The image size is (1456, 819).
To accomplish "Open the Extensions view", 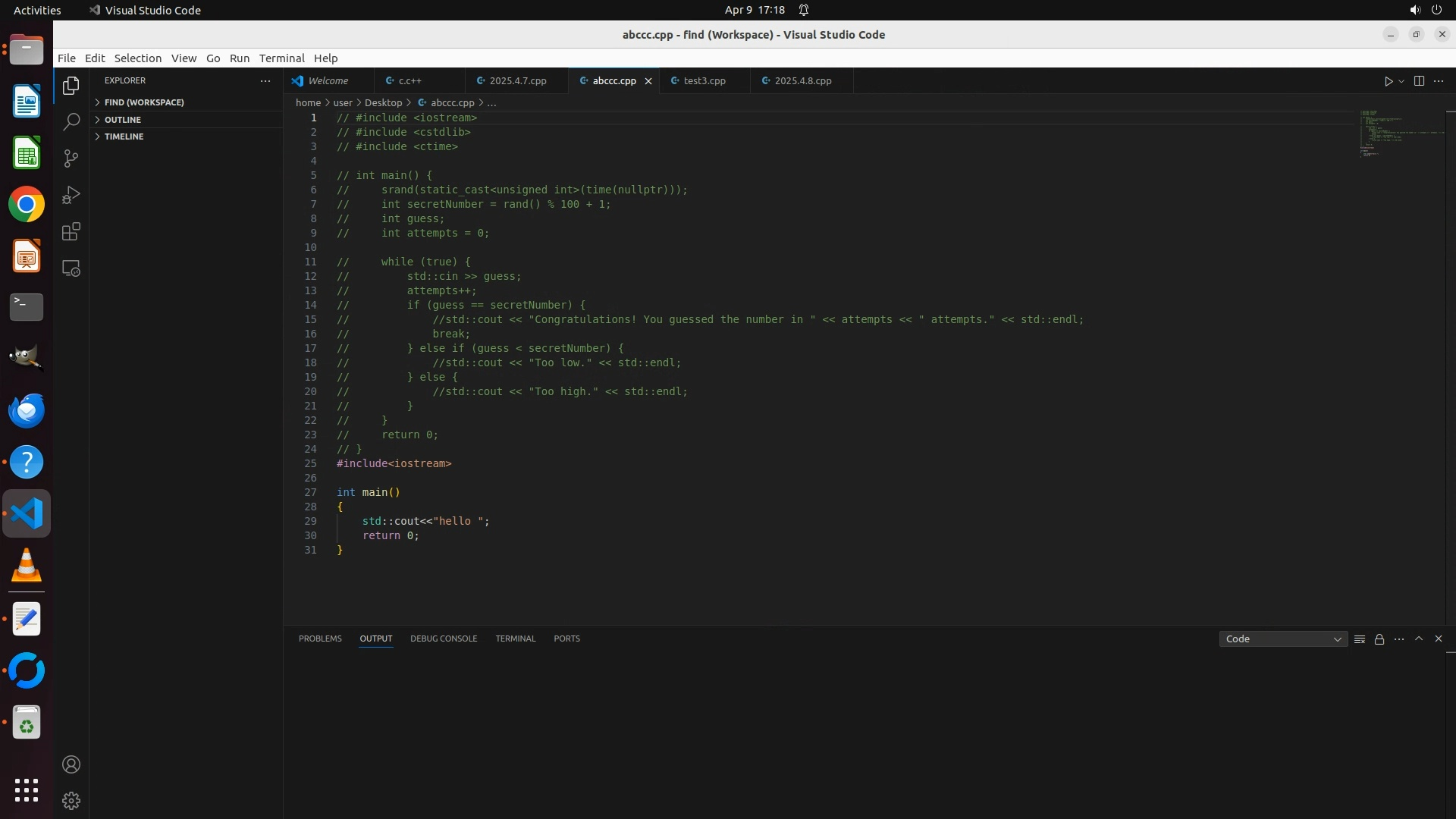I will (71, 232).
